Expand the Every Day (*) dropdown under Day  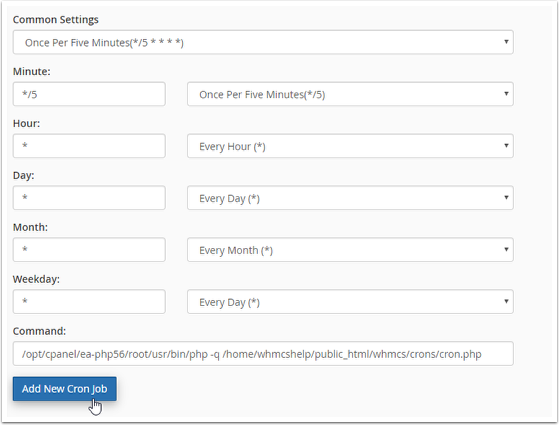pyautogui.click(x=350, y=198)
